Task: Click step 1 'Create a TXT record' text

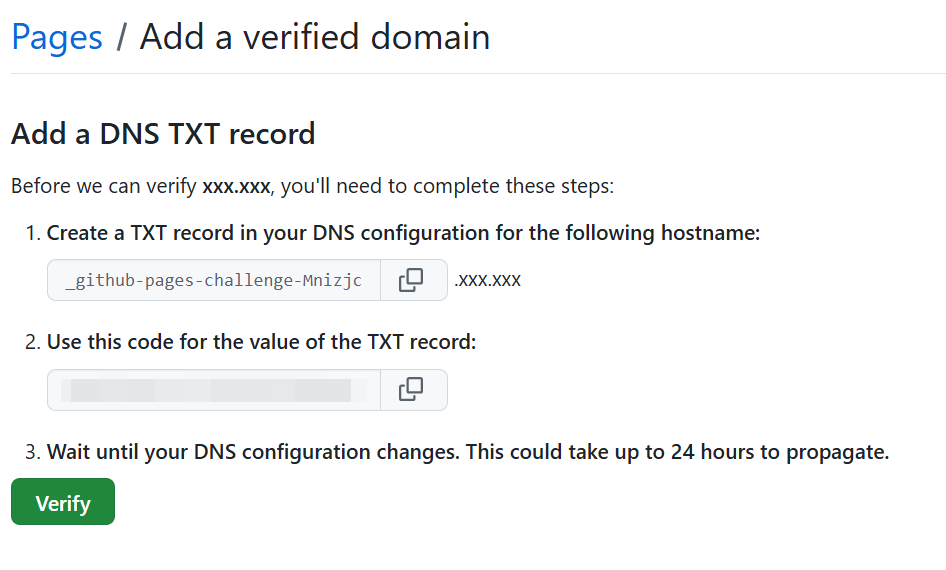Action: coord(403,233)
